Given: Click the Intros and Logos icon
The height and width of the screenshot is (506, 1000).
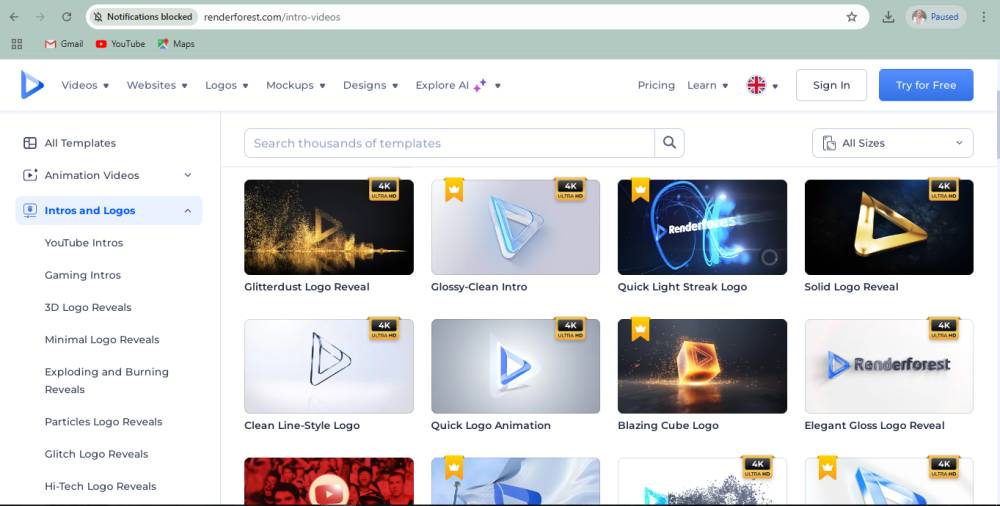Looking at the screenshot, I should (30, 211).
